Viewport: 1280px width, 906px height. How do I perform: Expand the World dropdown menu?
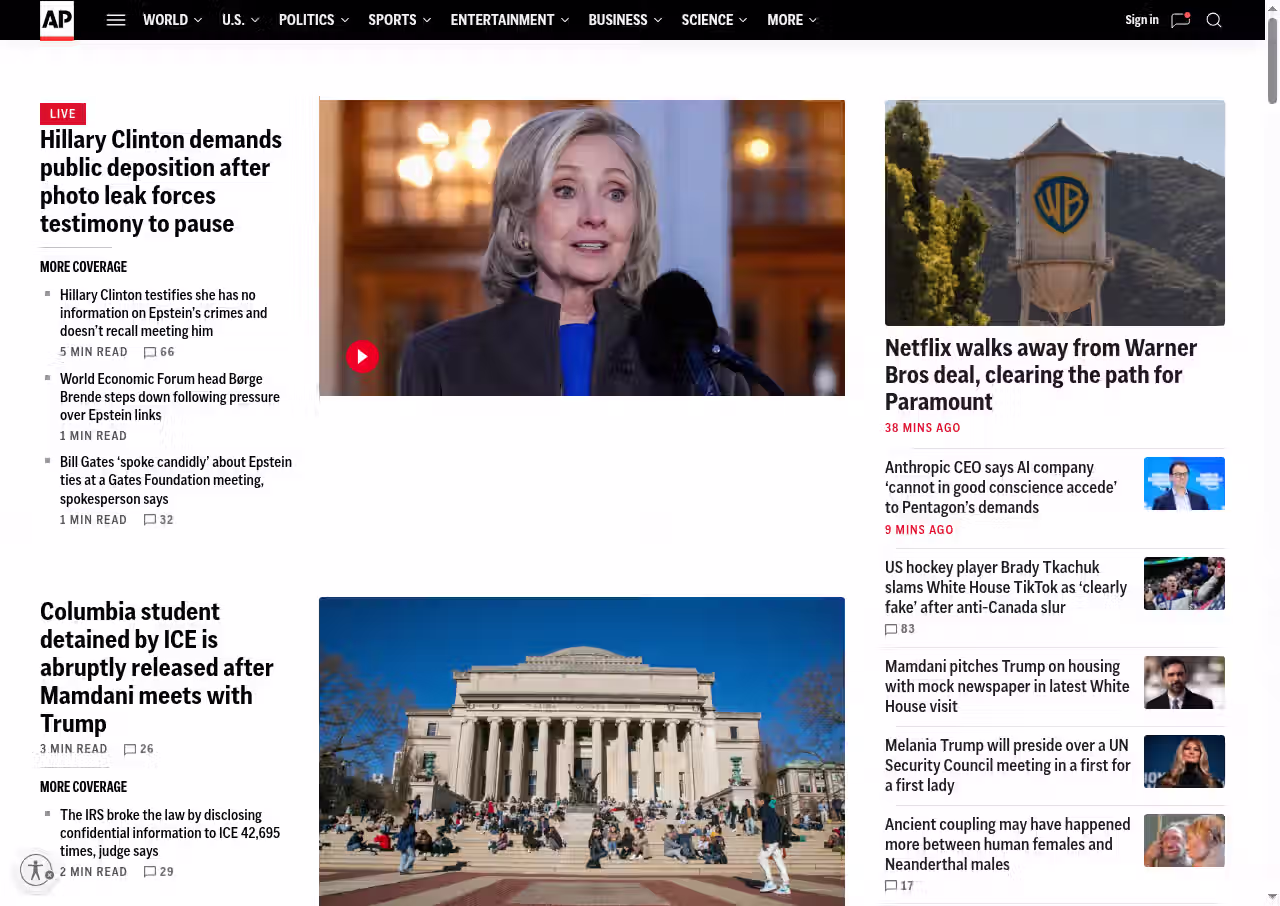tap(172, 20)
